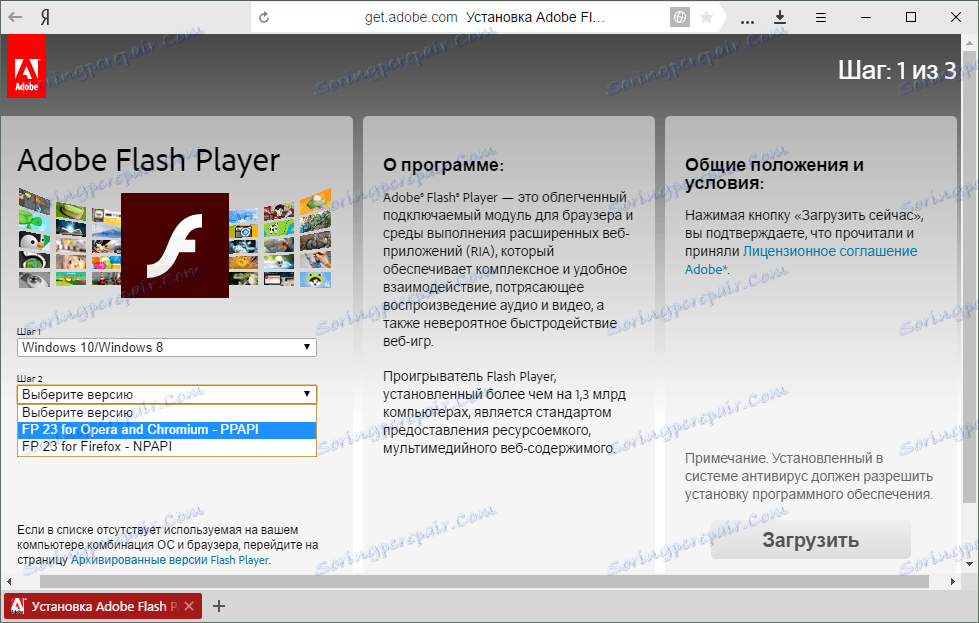The width and height of the screenshot is (979, 623).
Task: Open a new tab with the plus icon
Action: click(219, 606)
